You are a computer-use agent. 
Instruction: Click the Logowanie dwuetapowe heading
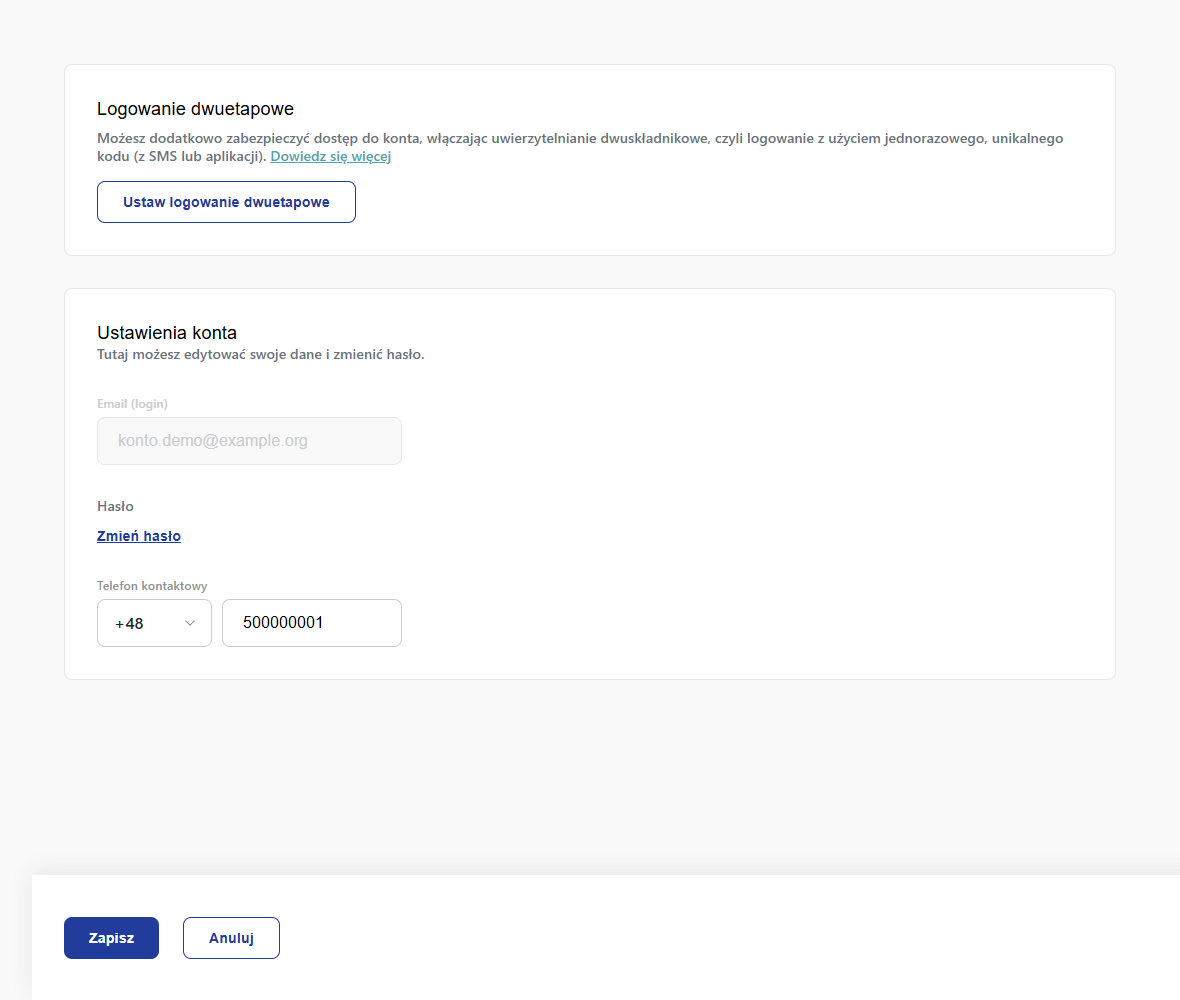[x=196, y=109]
